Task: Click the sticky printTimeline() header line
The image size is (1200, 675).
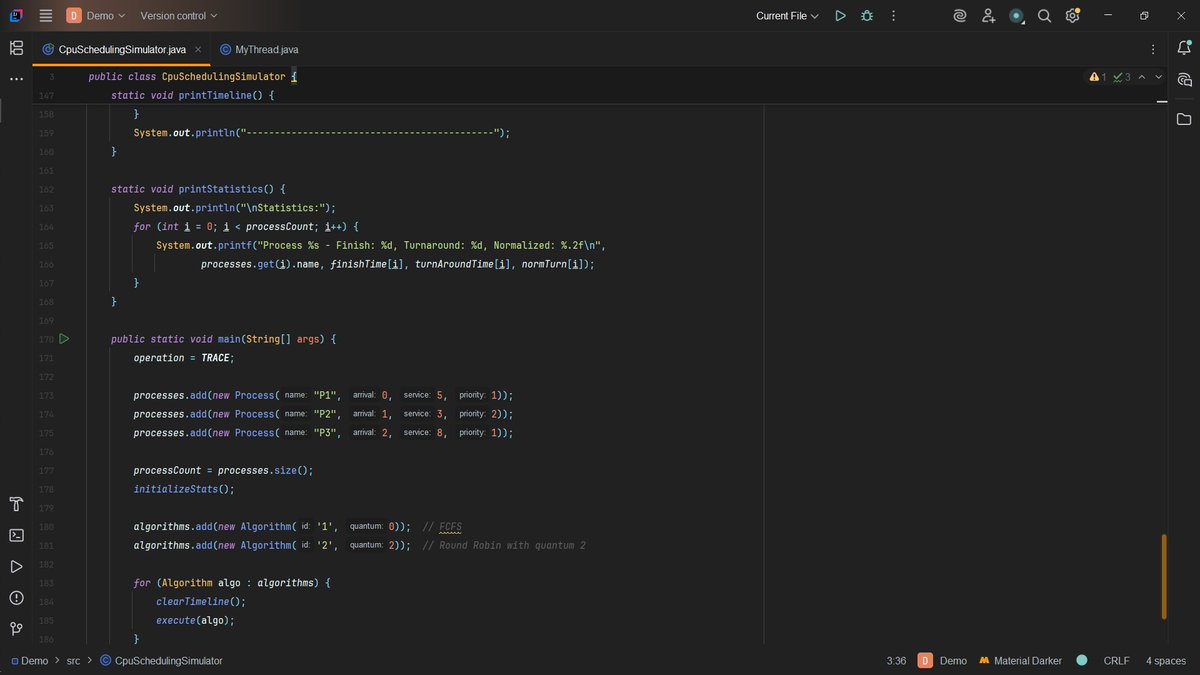Action: click(x=192, y=95)
